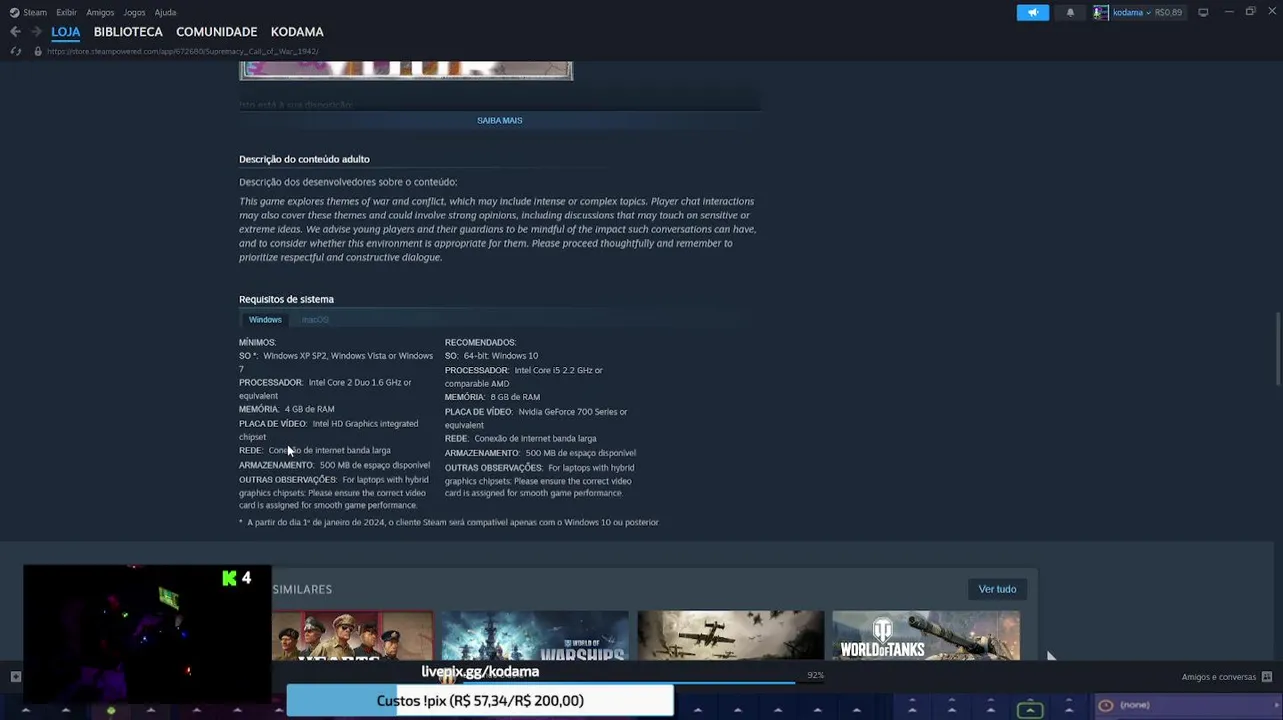This screenshot has width=1283, height=720.
Task: Click the game screenshot image above SAIBA MAIS
Action: coord(406,70)
